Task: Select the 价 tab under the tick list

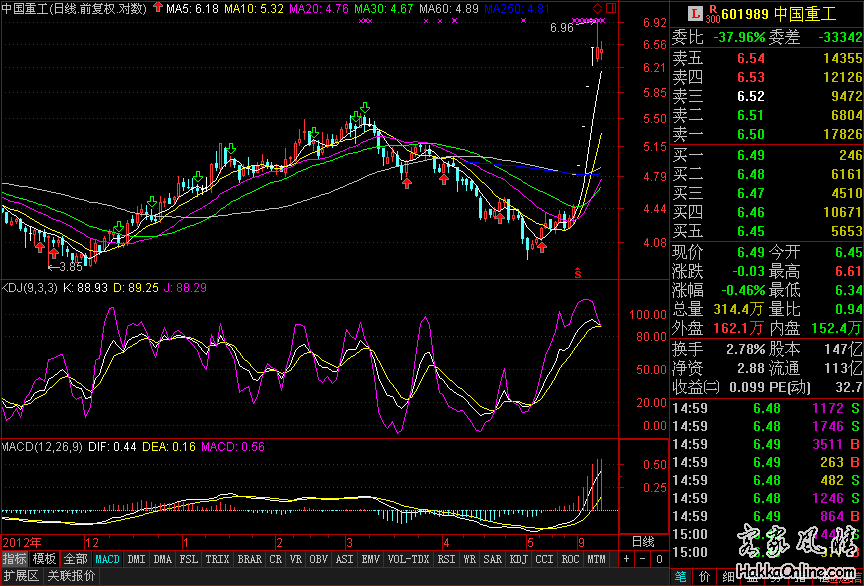Action: coord(705,577)
